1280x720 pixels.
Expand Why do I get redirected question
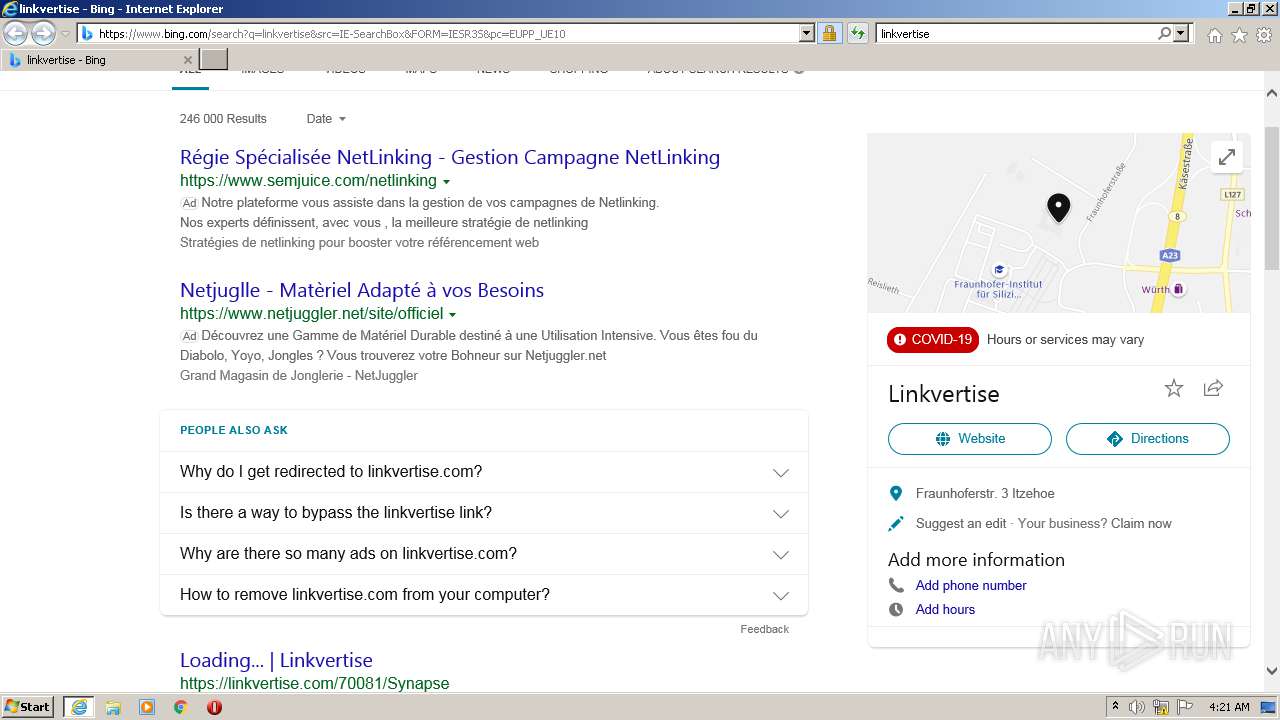484,472
